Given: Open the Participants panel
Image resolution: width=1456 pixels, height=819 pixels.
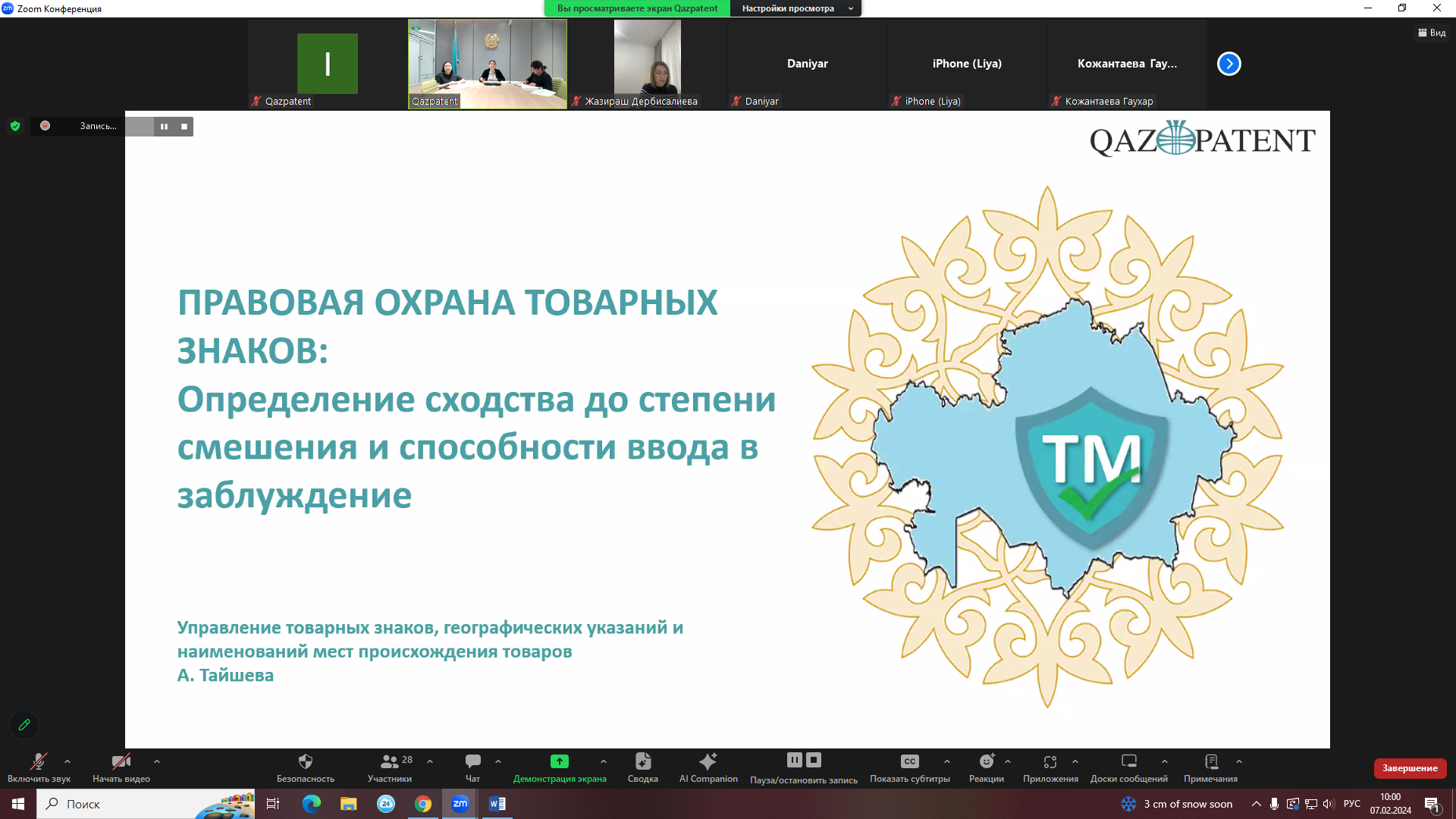Looking at the screenshot, I should tap(390, 761).
